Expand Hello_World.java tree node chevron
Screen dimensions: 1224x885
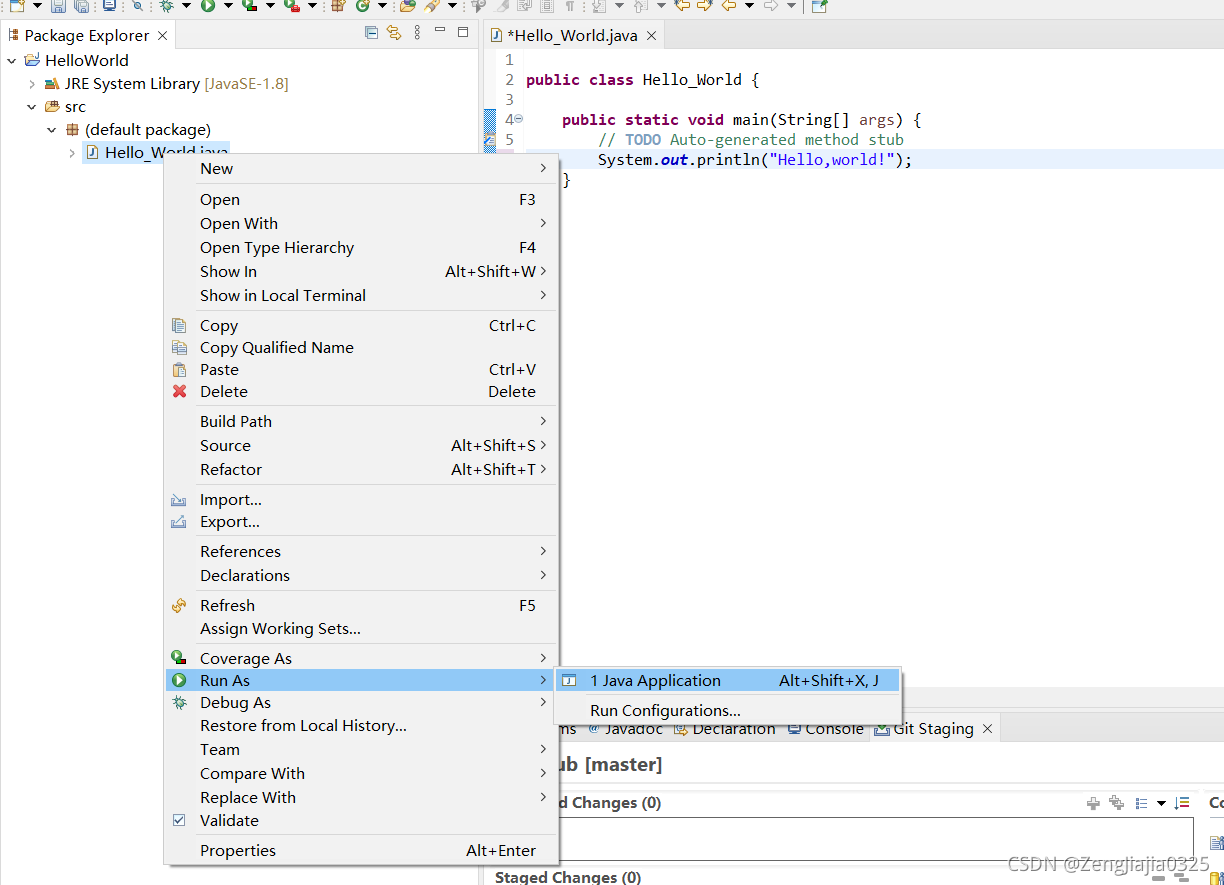(x=72, y=153)
